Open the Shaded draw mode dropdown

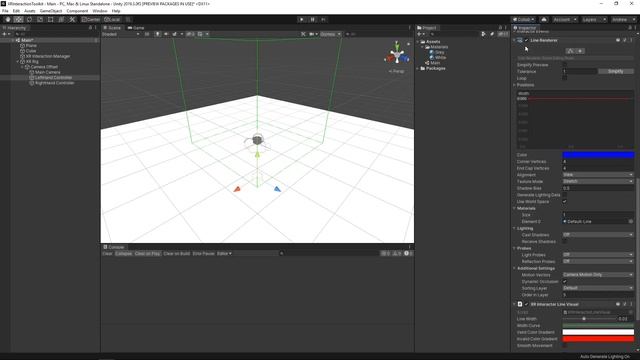[x=121, y=34]
